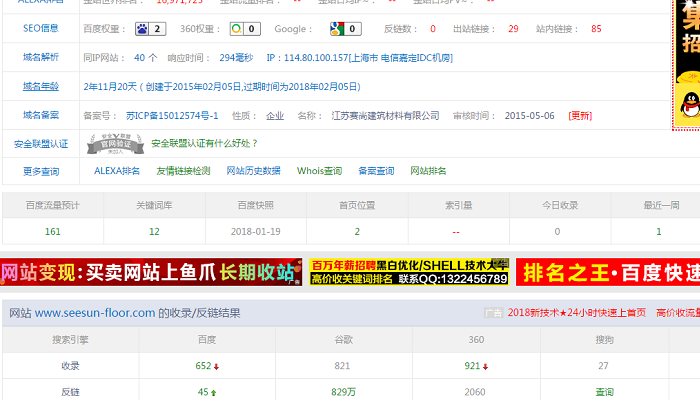
Task: Click the 百度流量预计 column header
Action: 53,205
